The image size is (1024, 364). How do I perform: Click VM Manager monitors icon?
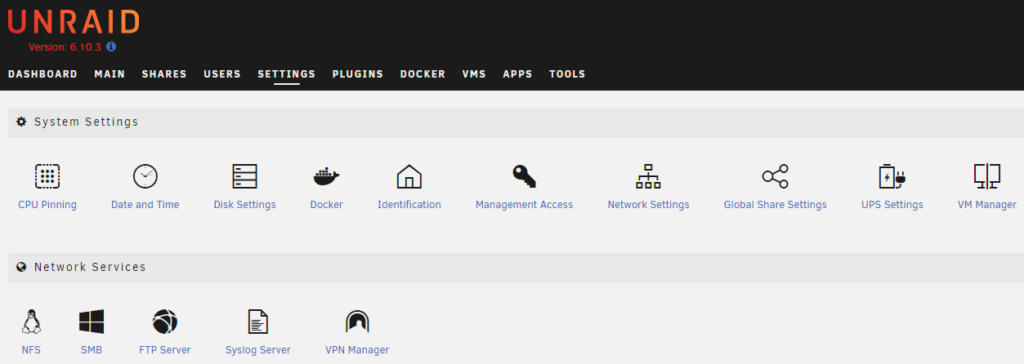[x=987, y=176]
